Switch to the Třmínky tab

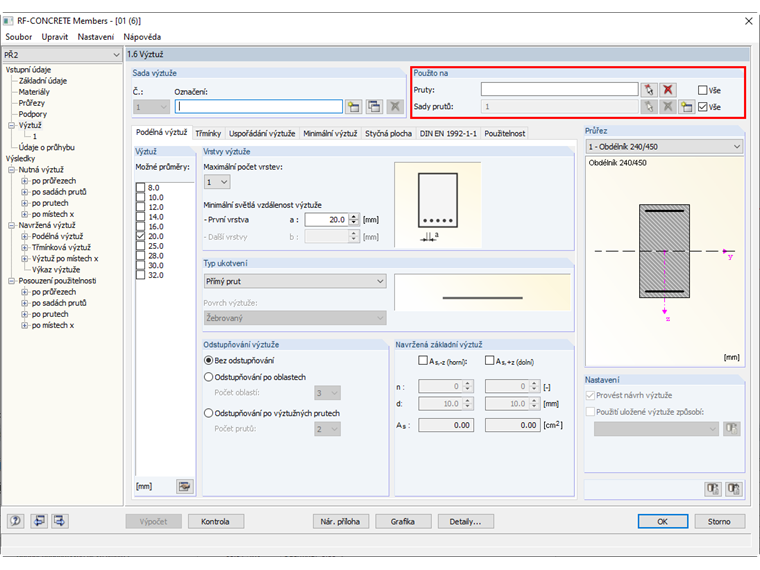tap(208, 133)
